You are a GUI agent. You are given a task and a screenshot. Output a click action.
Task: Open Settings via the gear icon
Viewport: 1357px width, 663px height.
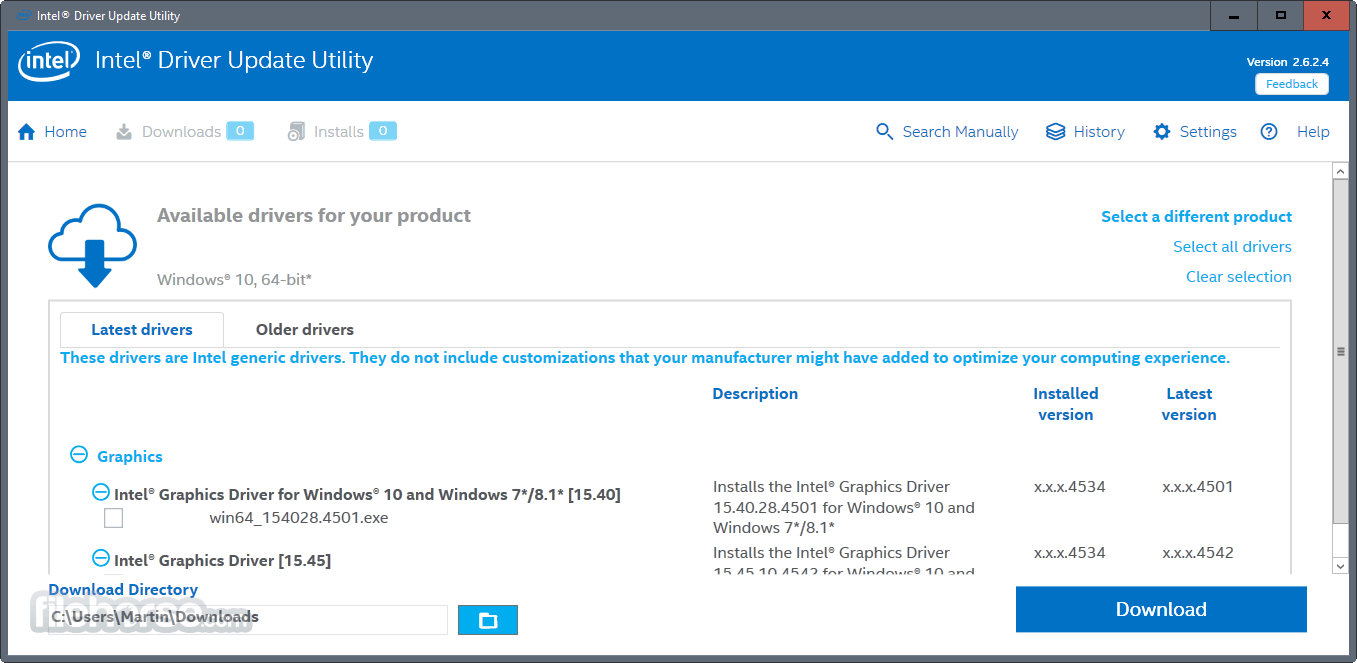coord(1161,132)
